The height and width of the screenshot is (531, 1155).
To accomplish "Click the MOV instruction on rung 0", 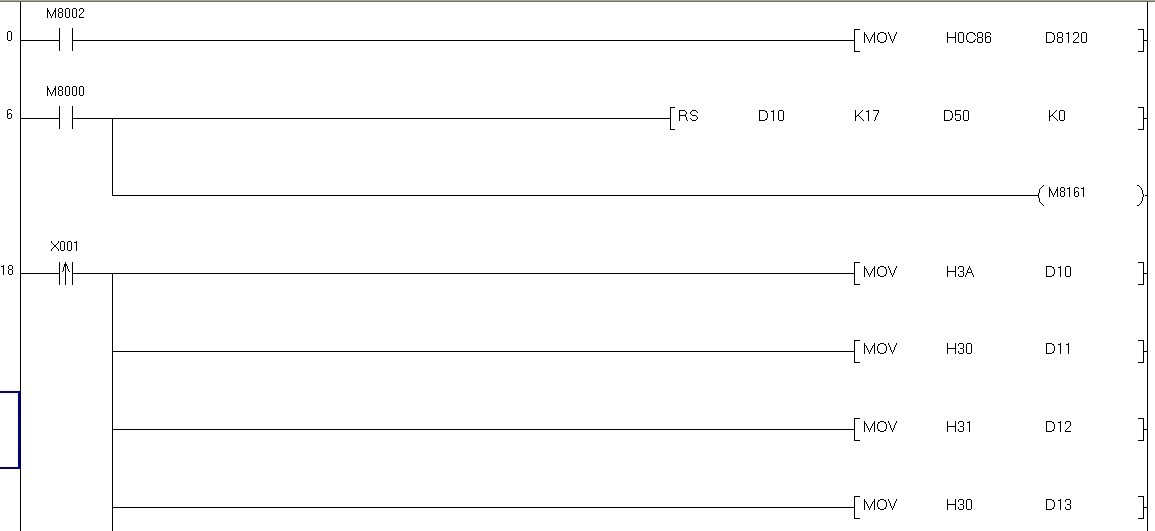I will click(880, 39).
